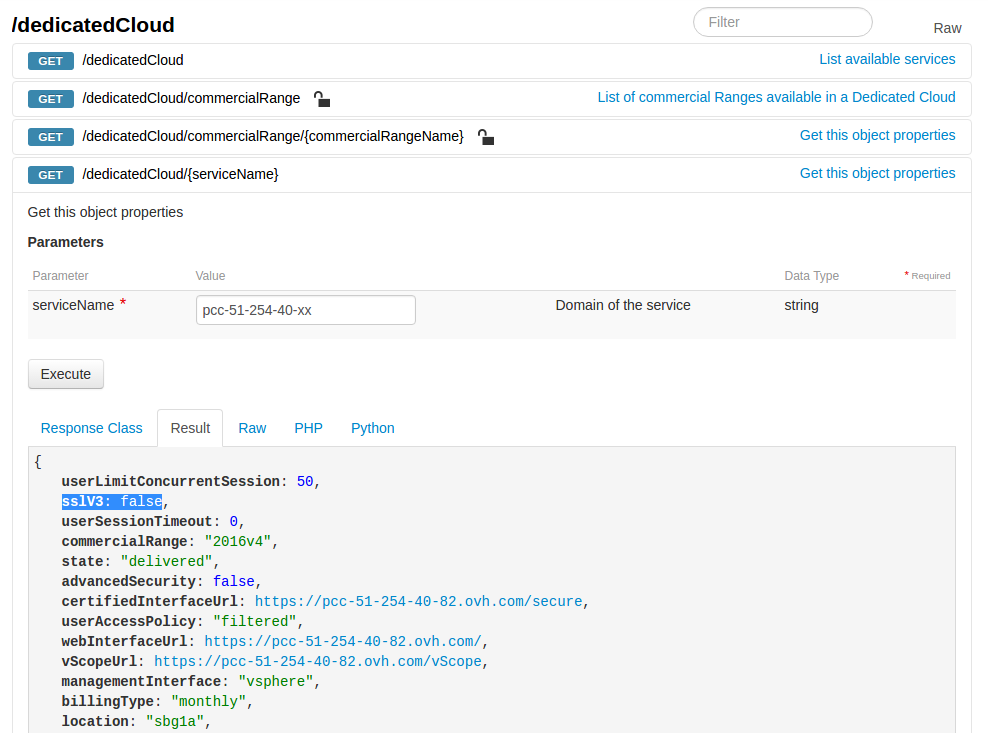Switch to the PHP code tab
The height and width of the screenshot is (733, 988).
pyautogui.click(x=308, y=428)
